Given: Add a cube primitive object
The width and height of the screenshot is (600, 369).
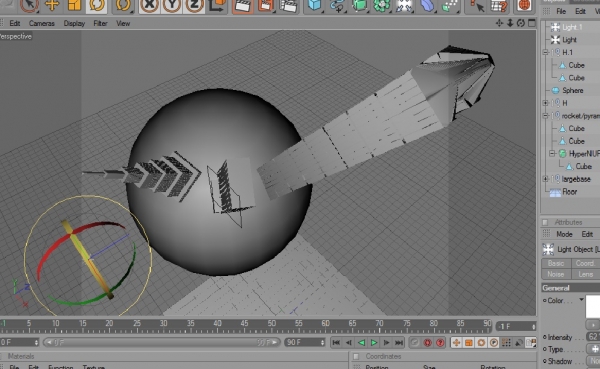Looking at the screenshot, I should pos(315,5).
